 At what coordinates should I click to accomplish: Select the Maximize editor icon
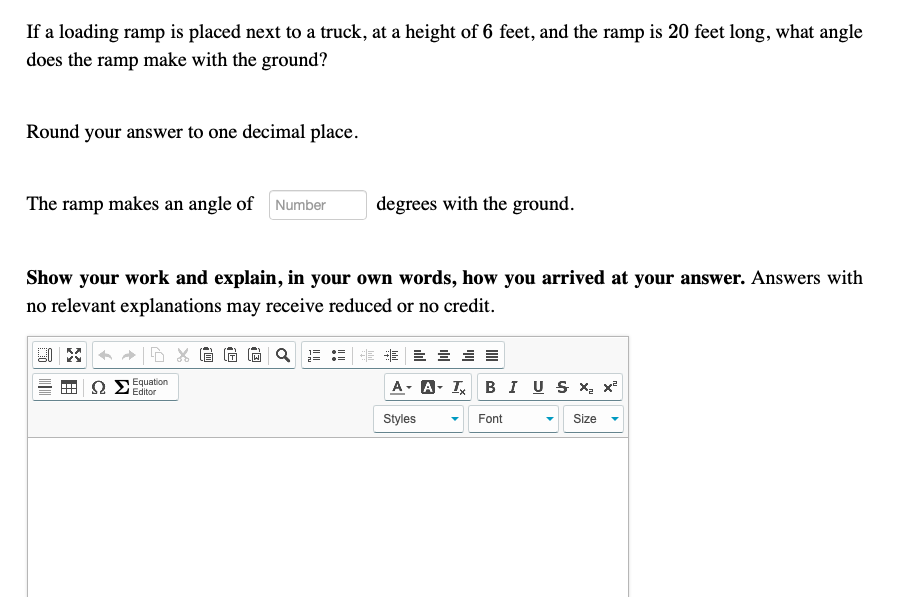click(73, 353)
